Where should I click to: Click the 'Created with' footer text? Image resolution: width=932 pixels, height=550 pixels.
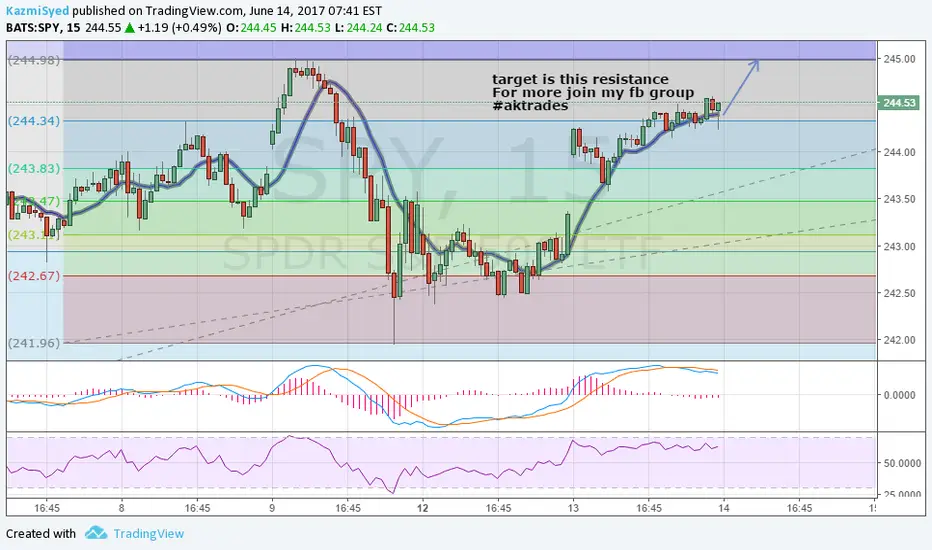tap(41, 533)
